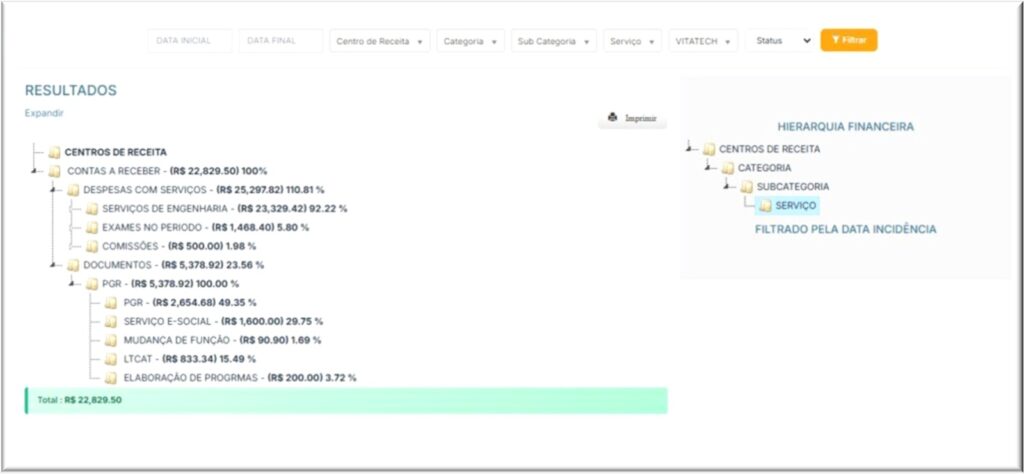Select the highlighted SERVIÇO item in hierarchy

coord(795,206)
